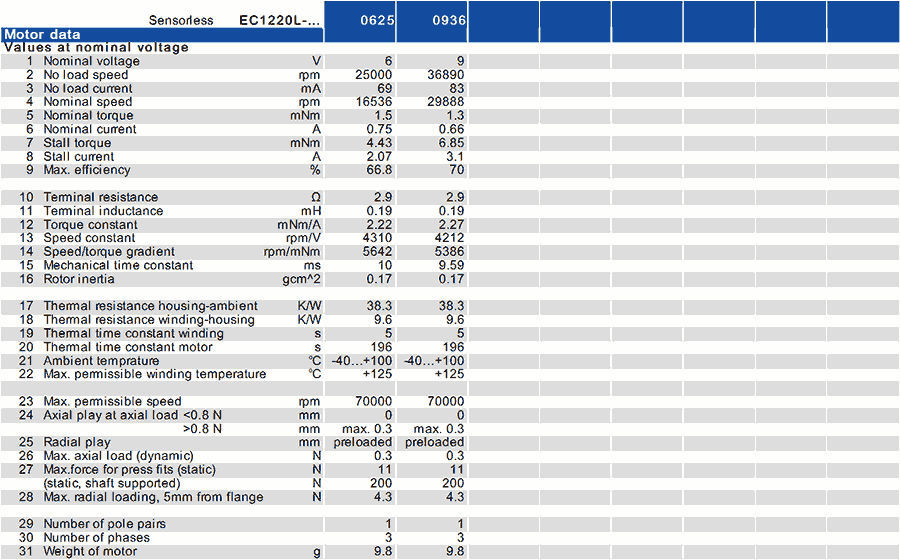Screen dimensions: 900x560
Task: Select the Nominal voltage row label
Action: pyautogui.click(x=91, y=61)
